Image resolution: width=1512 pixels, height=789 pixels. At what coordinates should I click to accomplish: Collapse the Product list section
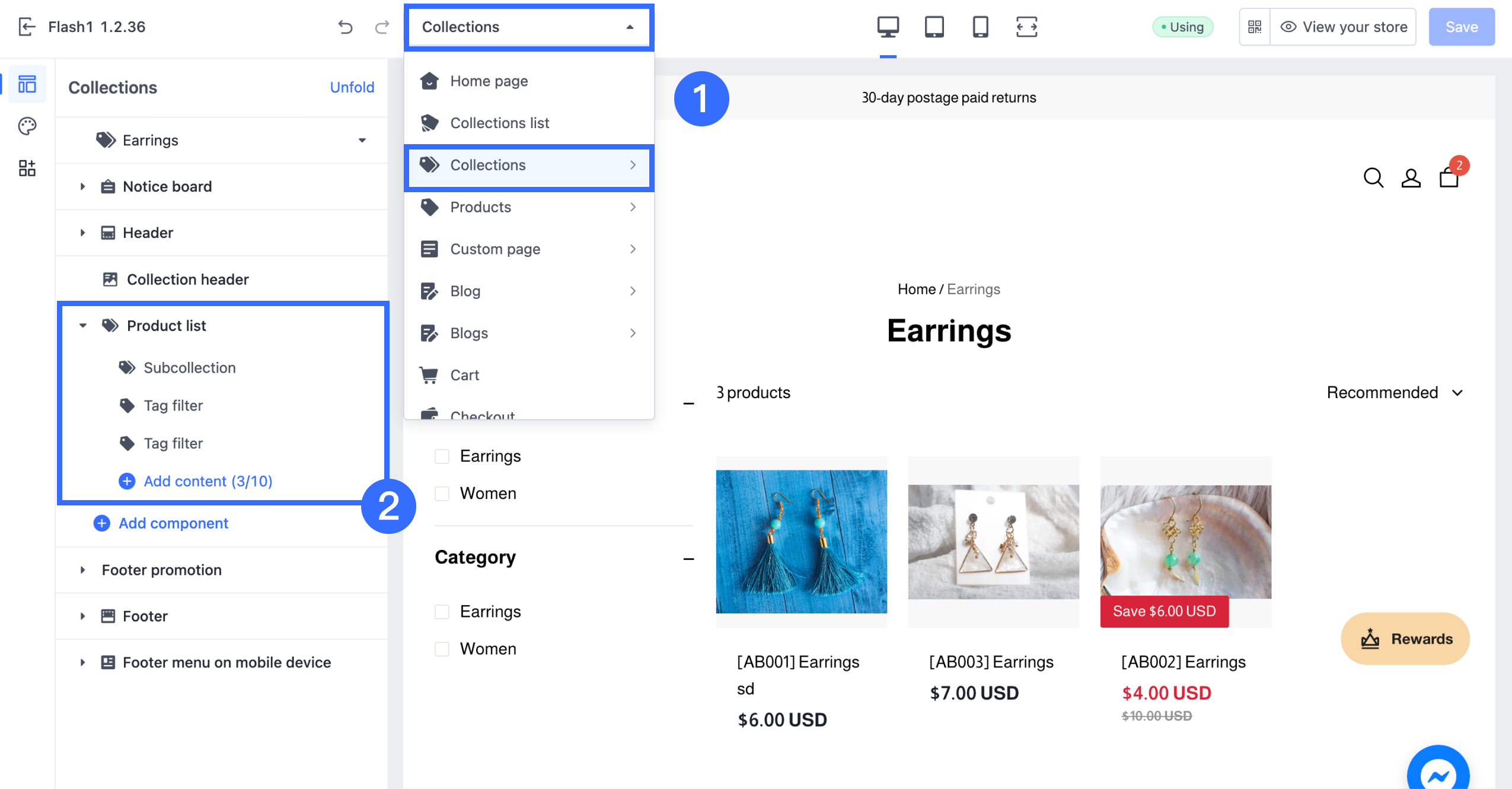(82, 326)
